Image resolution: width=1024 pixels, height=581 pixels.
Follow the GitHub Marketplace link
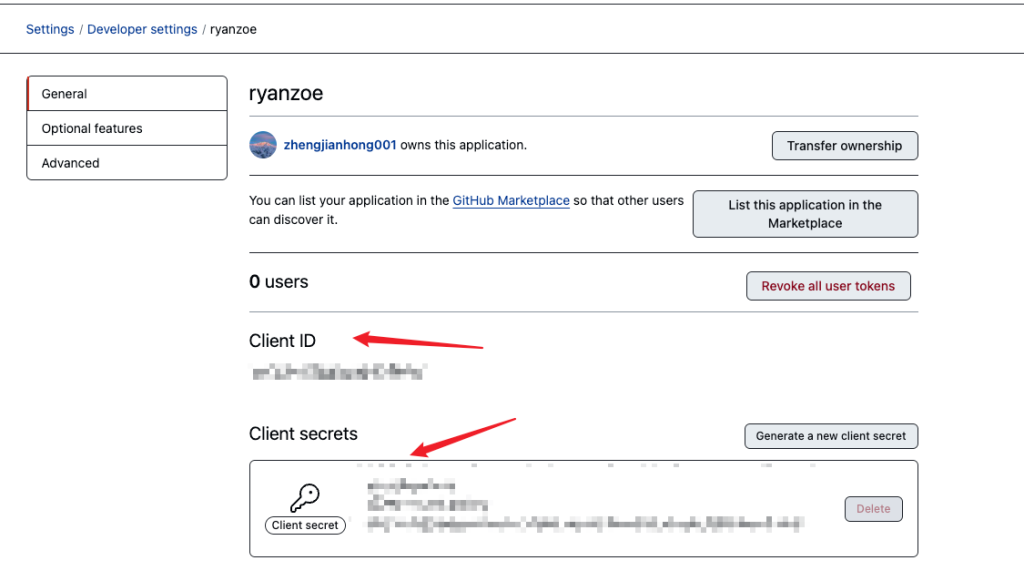pyautogui.click(x=511, y=200)
